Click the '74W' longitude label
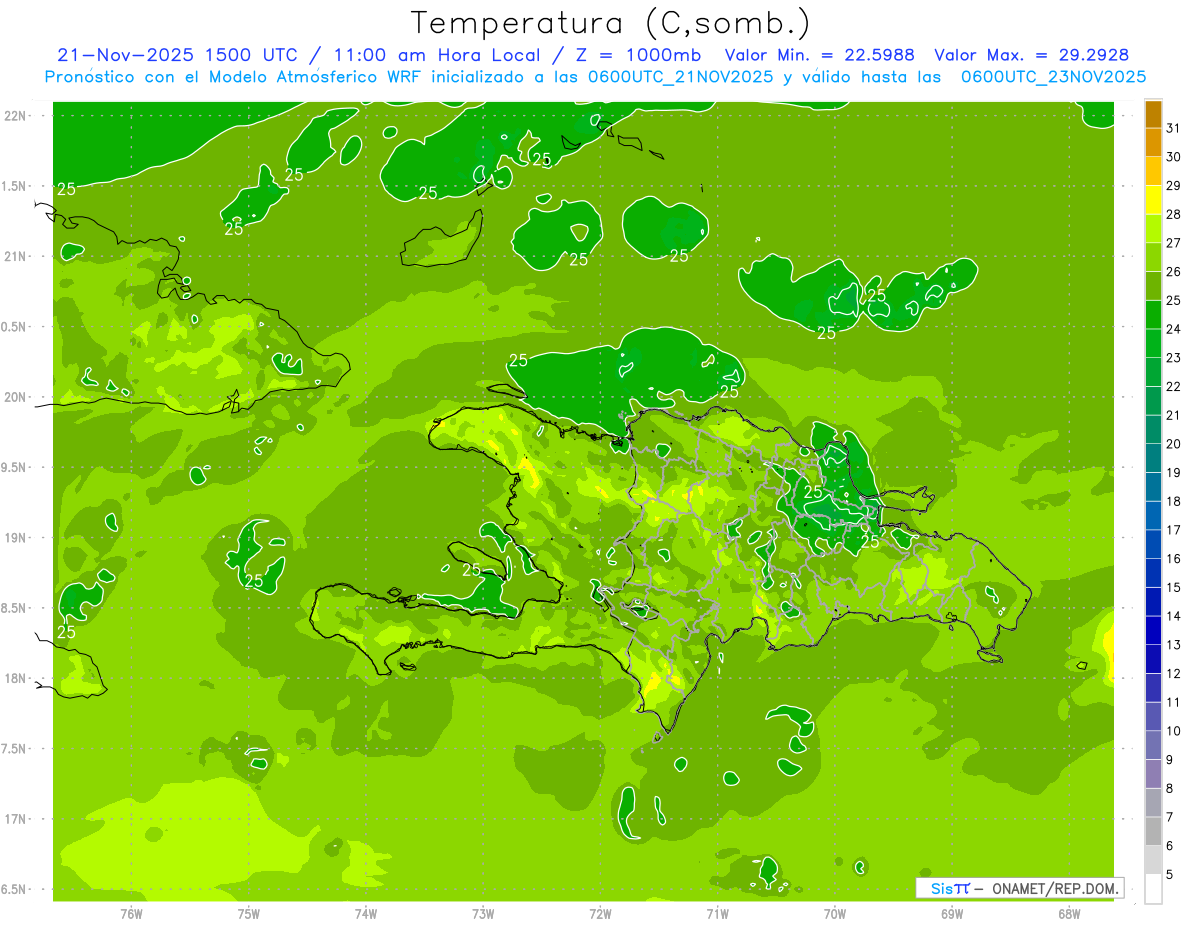 (x=365, y=913)
